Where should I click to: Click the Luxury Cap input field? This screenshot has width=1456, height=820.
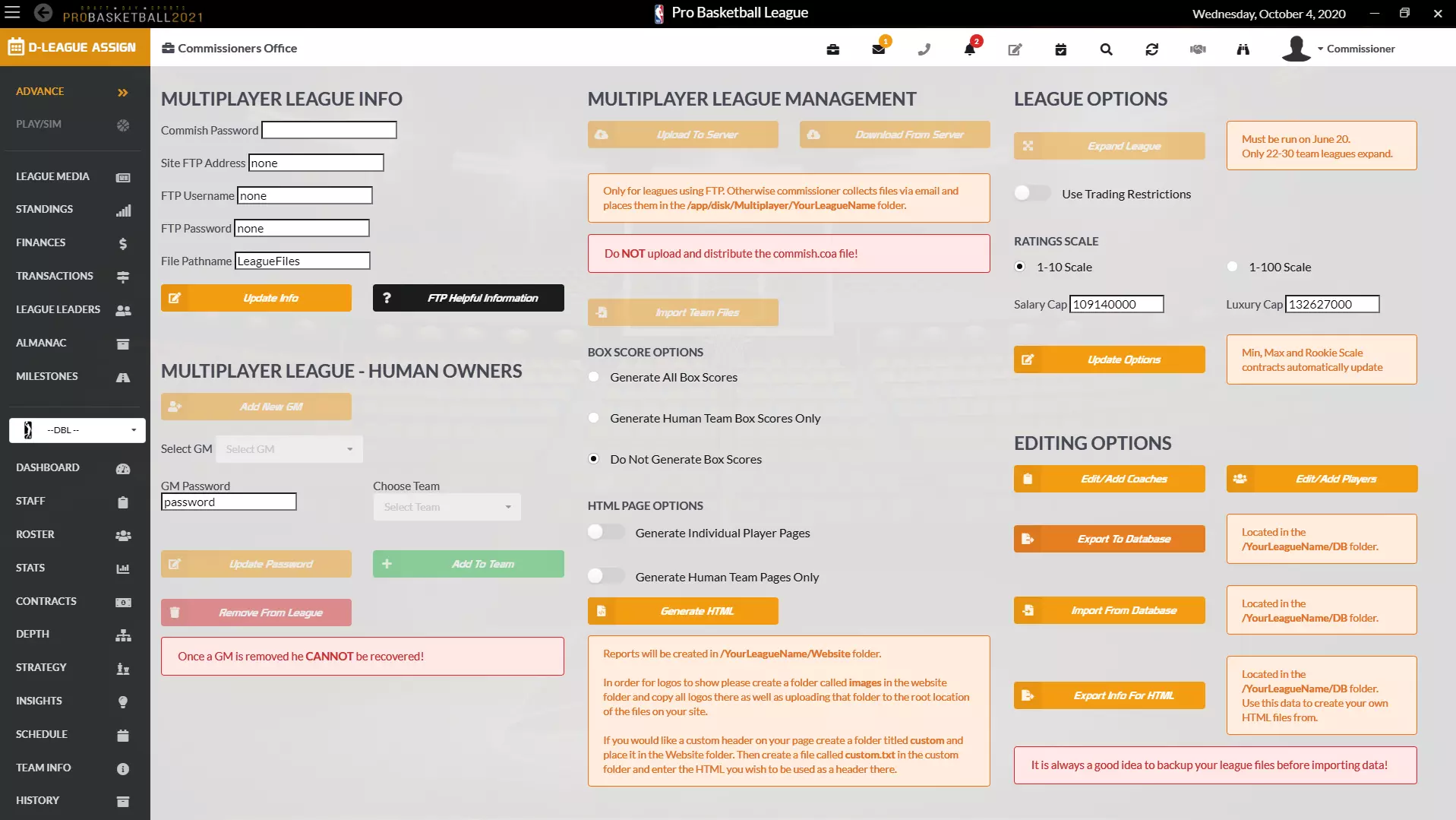coord(1332,304)
